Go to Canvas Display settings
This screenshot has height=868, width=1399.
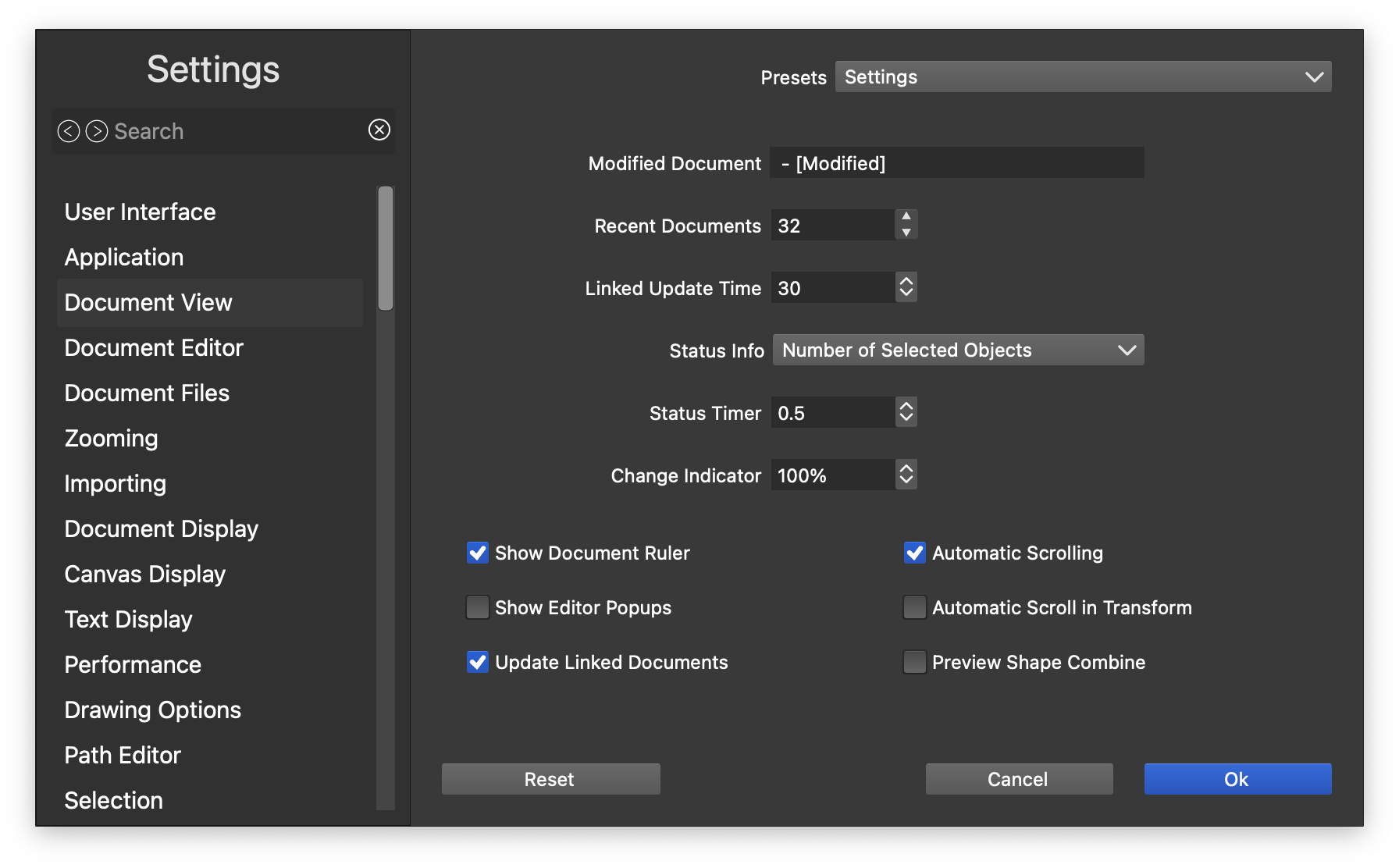coord(144,575)
